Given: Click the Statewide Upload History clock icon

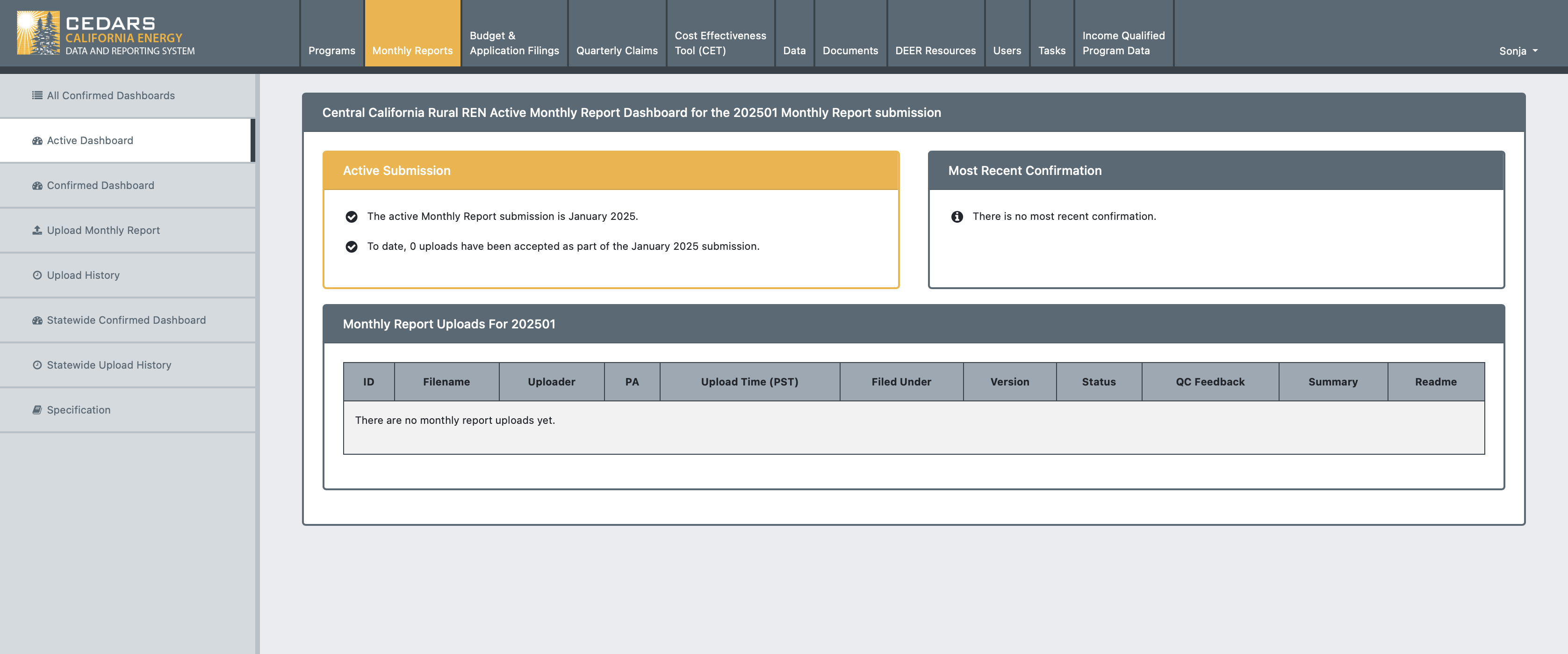Looking at the screenshot, I should pyautogui.click(x=37, y=365).
